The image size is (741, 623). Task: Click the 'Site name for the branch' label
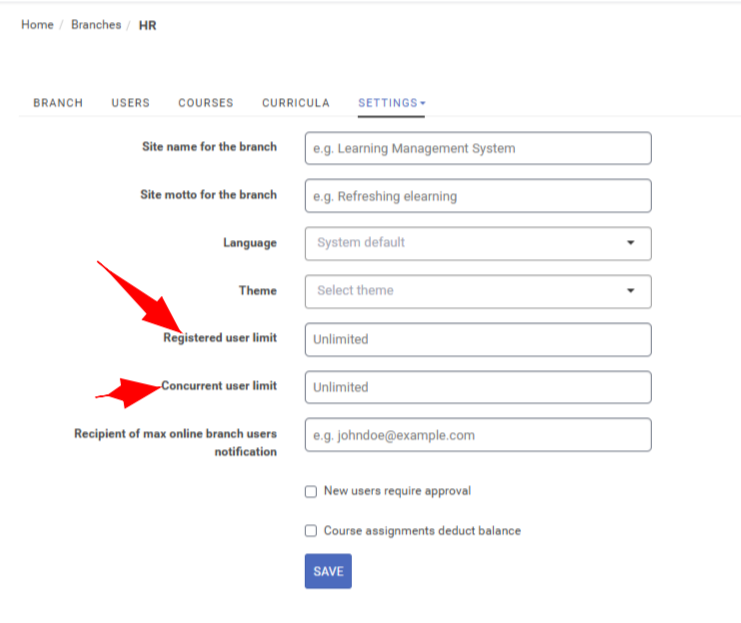coord(210,147)
